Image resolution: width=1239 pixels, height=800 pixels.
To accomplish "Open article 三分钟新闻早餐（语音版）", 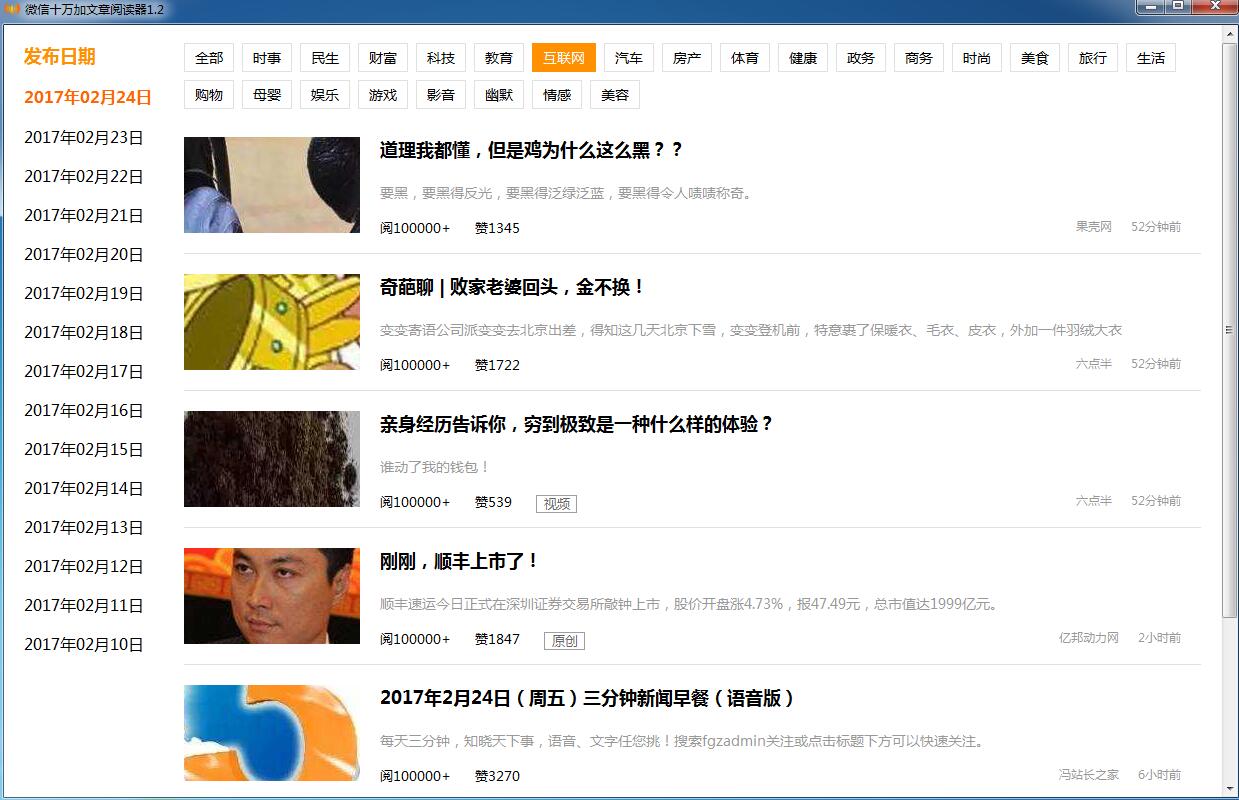I will pyautogui.click(x=588, y=698).
